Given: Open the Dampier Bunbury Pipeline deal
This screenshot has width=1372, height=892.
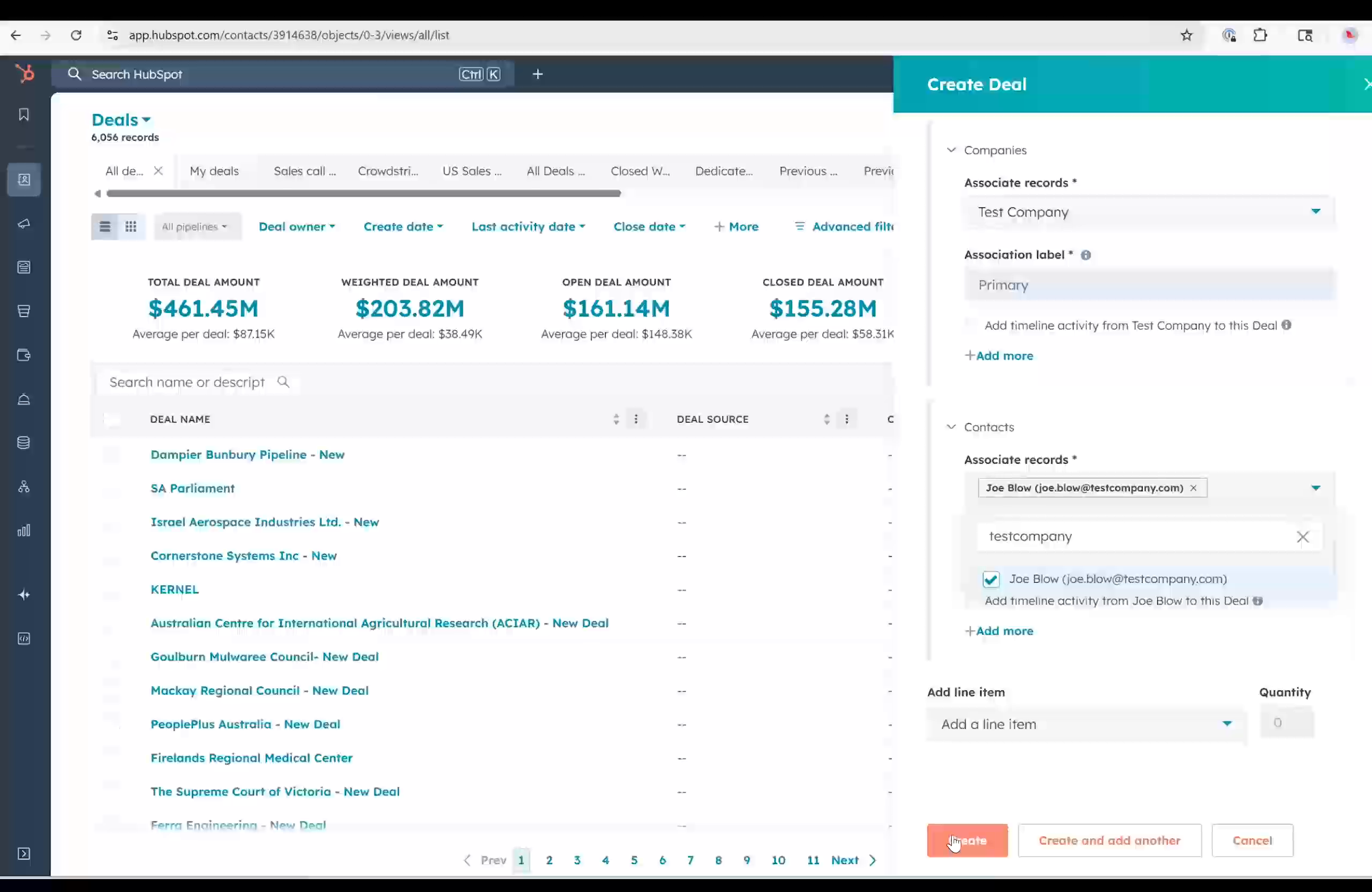Looking at the screenshot, I should click(247, 455).
